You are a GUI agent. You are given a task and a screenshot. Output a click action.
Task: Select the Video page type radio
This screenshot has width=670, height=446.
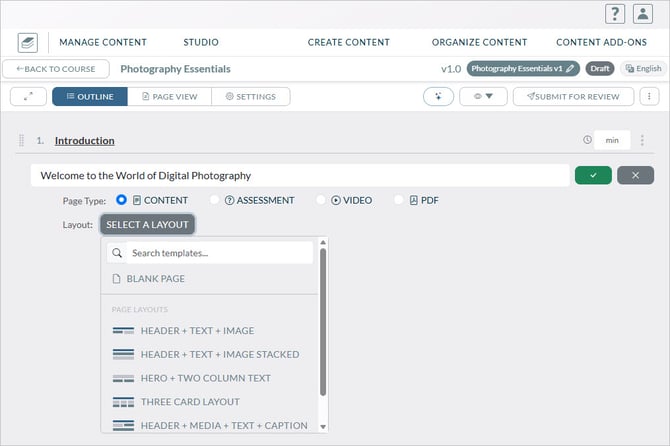(x=320, y=200)
